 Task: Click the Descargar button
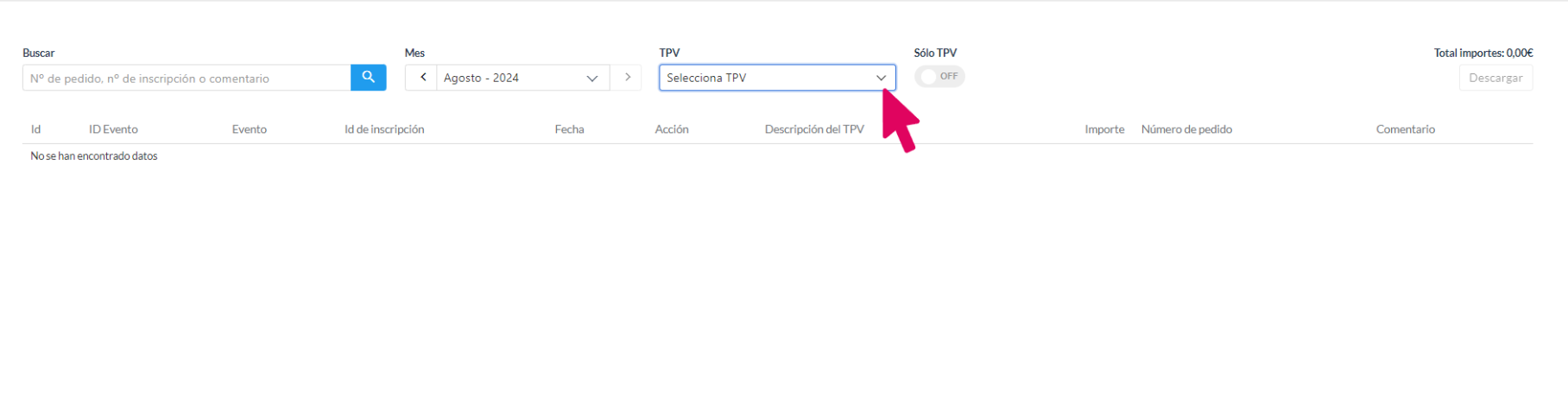point(1495,78)
